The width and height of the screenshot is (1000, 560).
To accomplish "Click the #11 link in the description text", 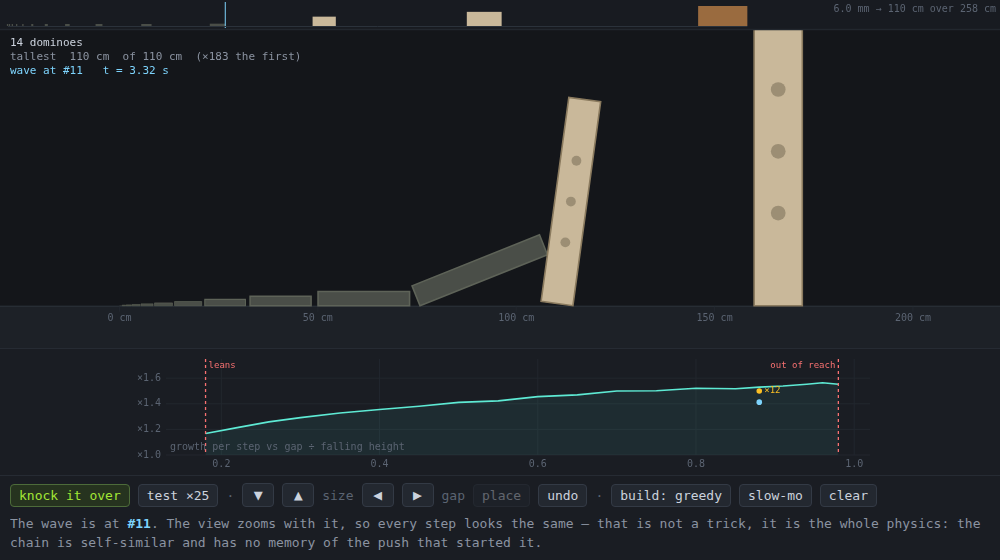I will point(138,524).
